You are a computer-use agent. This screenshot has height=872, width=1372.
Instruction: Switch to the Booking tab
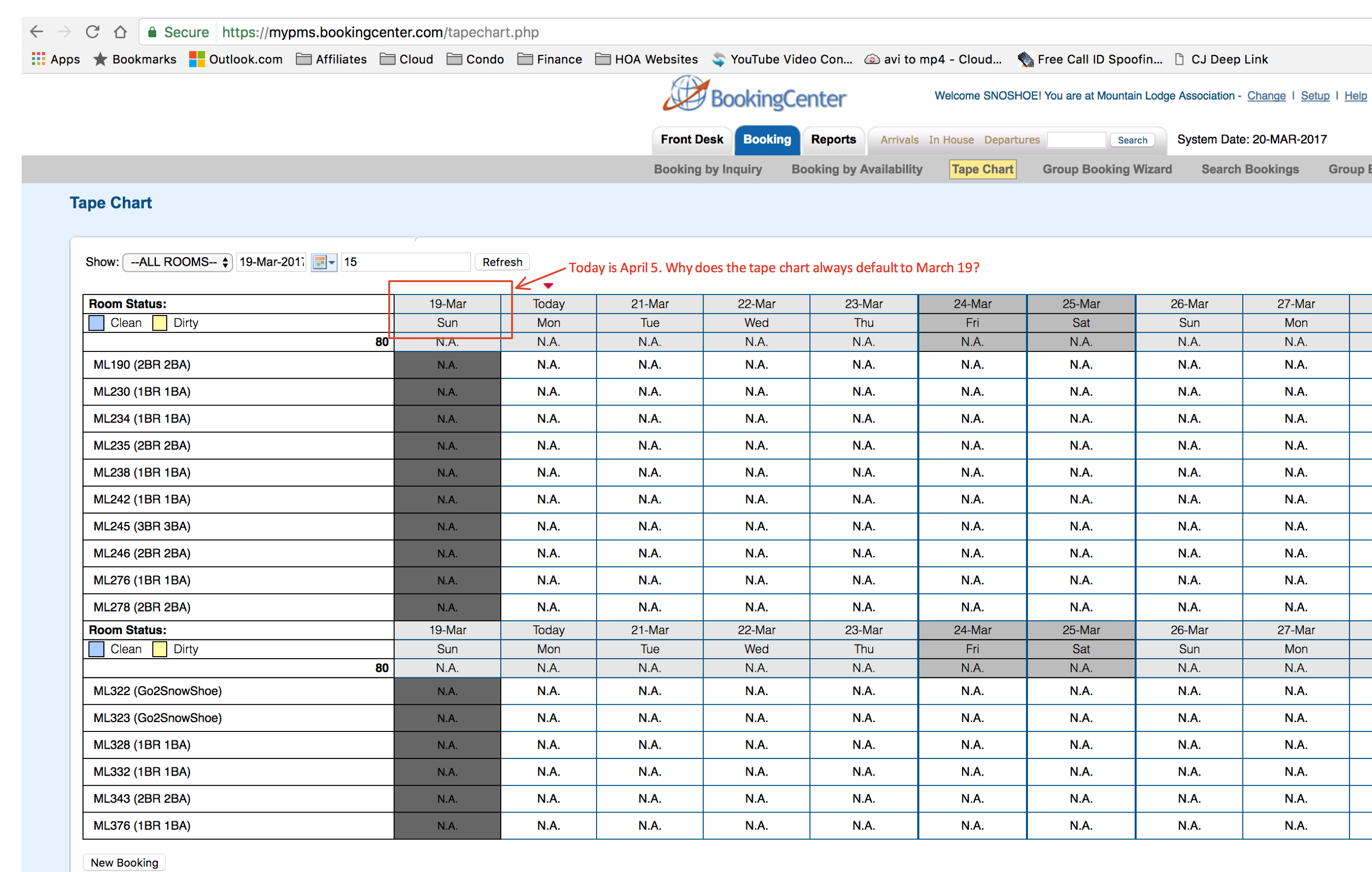[x=767, y=140]
